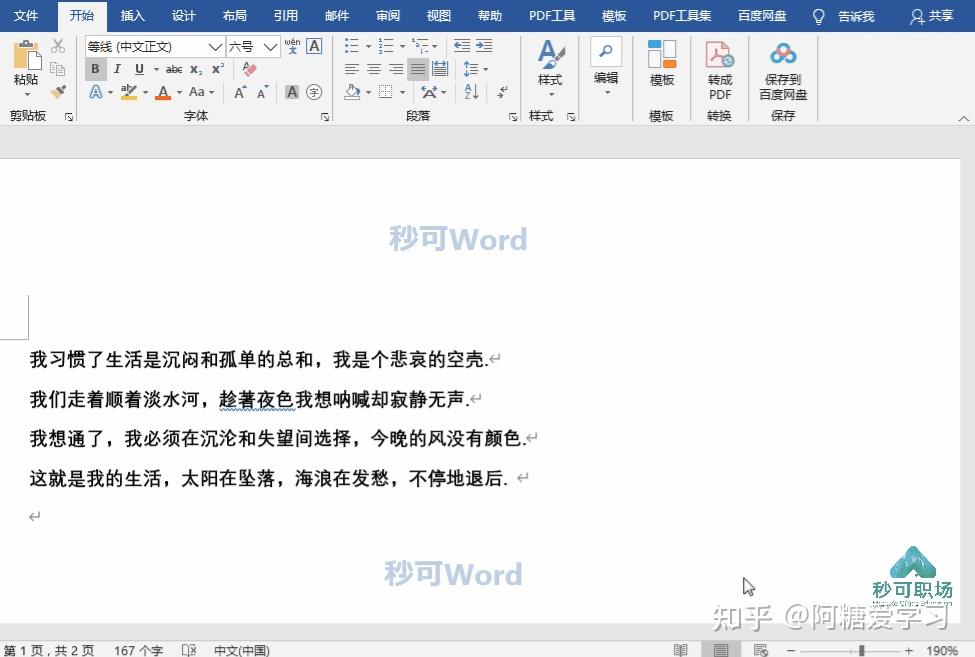Increase font size with the larger A
The height and width of the screenshot is (657, 975).
240,93
